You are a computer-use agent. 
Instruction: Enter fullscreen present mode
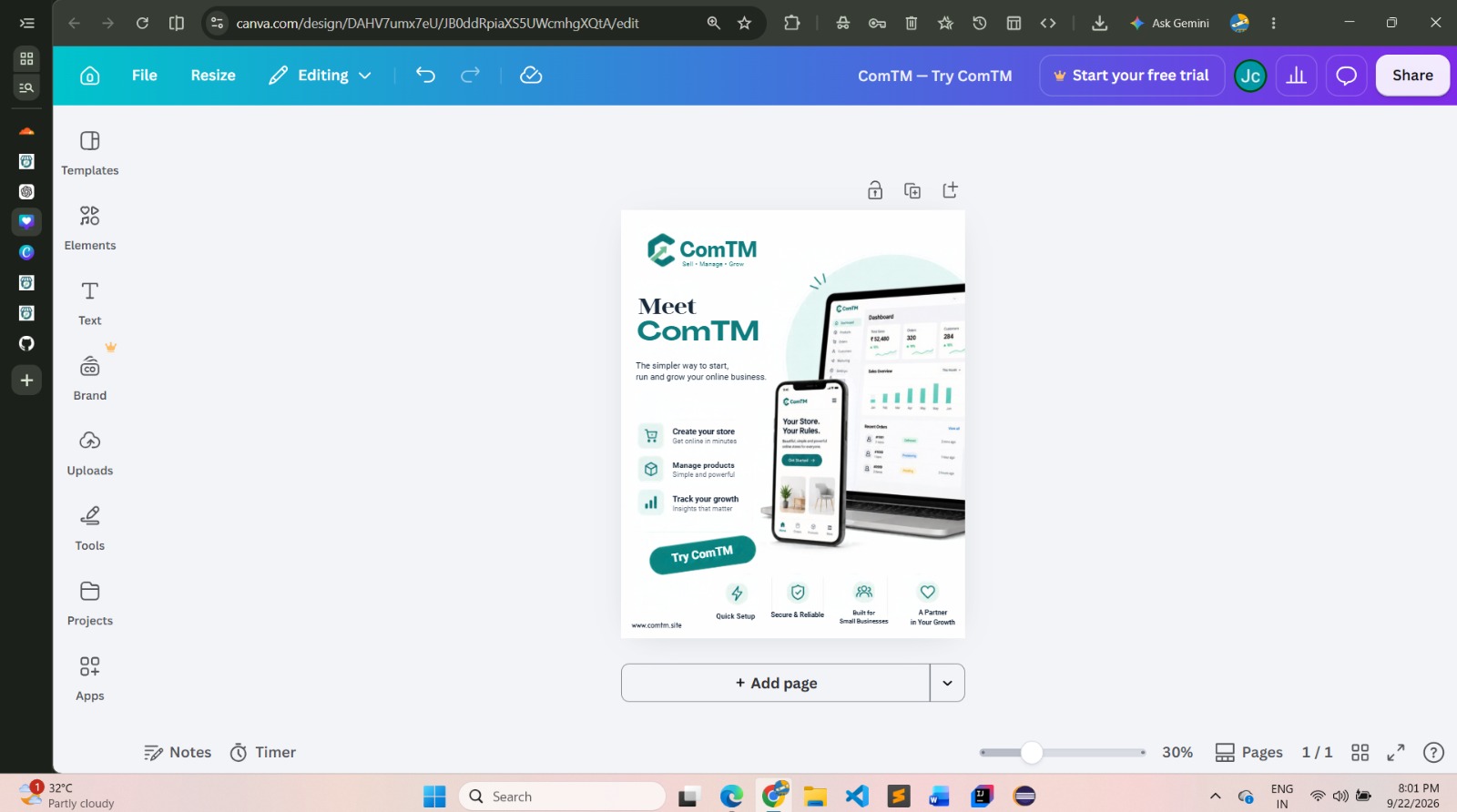click(1395, 752)
